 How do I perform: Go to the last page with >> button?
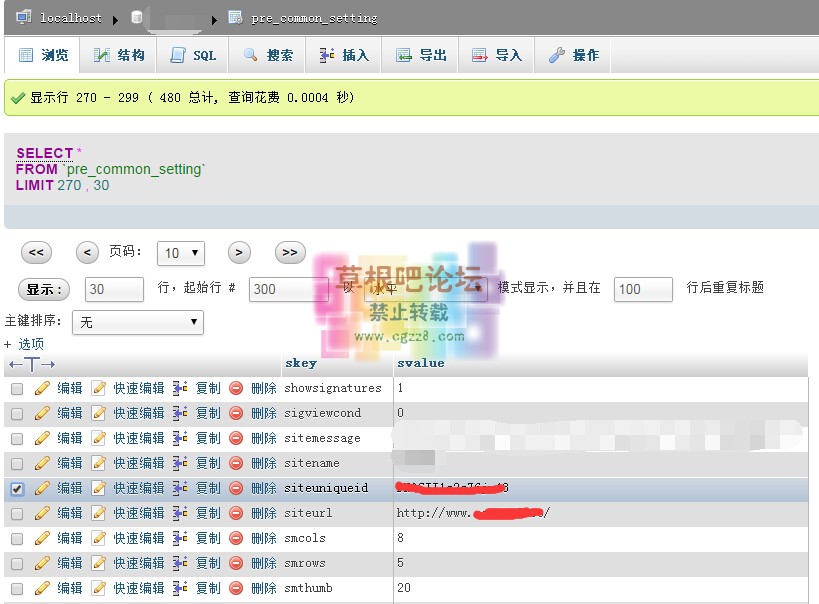[x=290, y=253]
